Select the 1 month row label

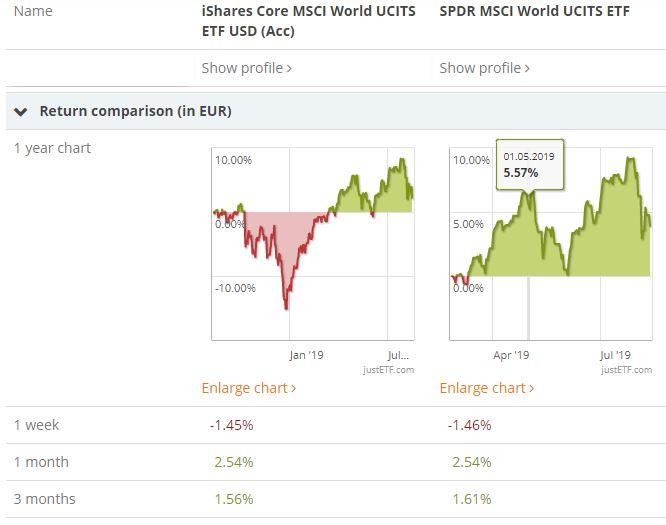(40, 462)
